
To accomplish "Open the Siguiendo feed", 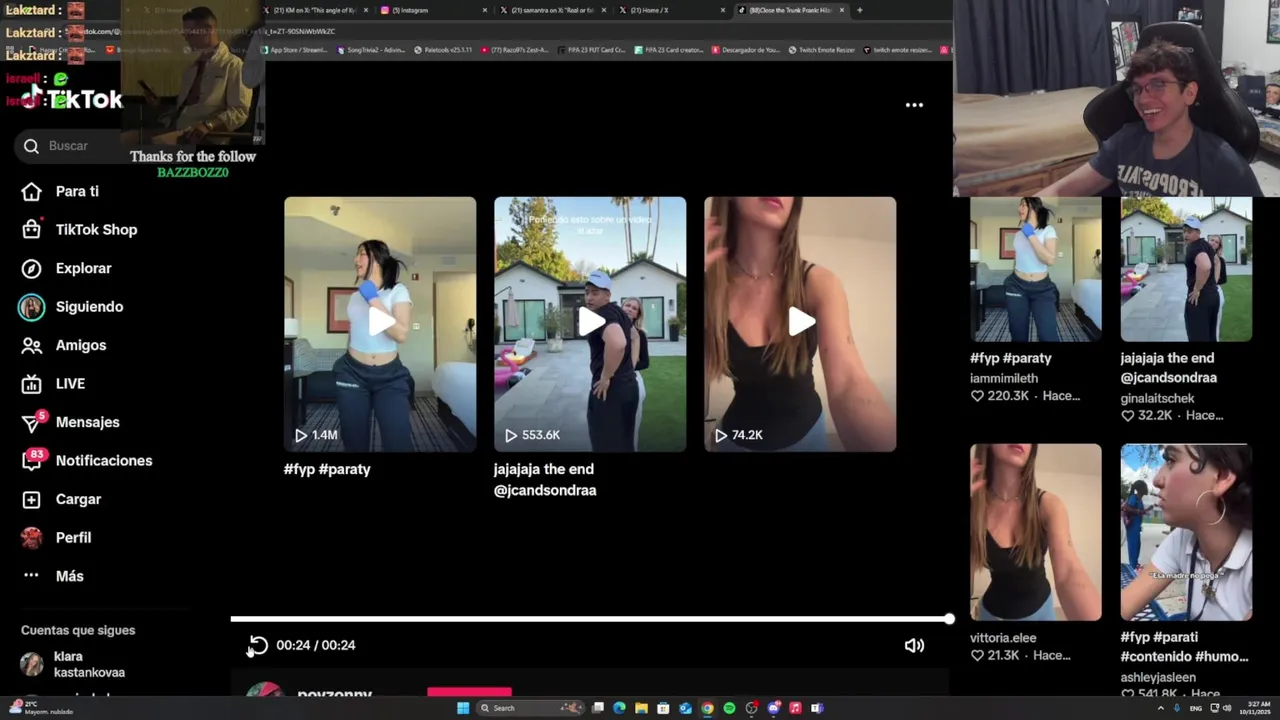I will (x=71, y=307).
